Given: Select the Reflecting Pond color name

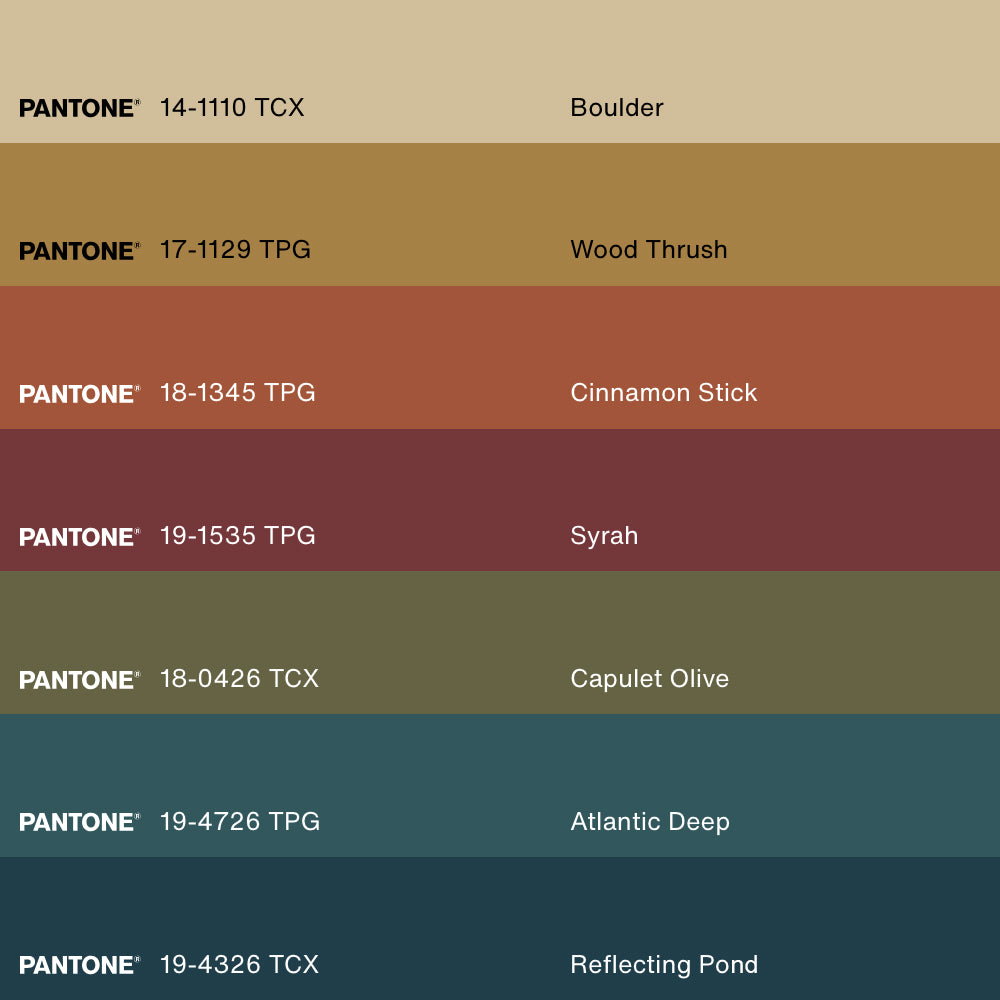Looking at the screenshot, I should point(664,965).
